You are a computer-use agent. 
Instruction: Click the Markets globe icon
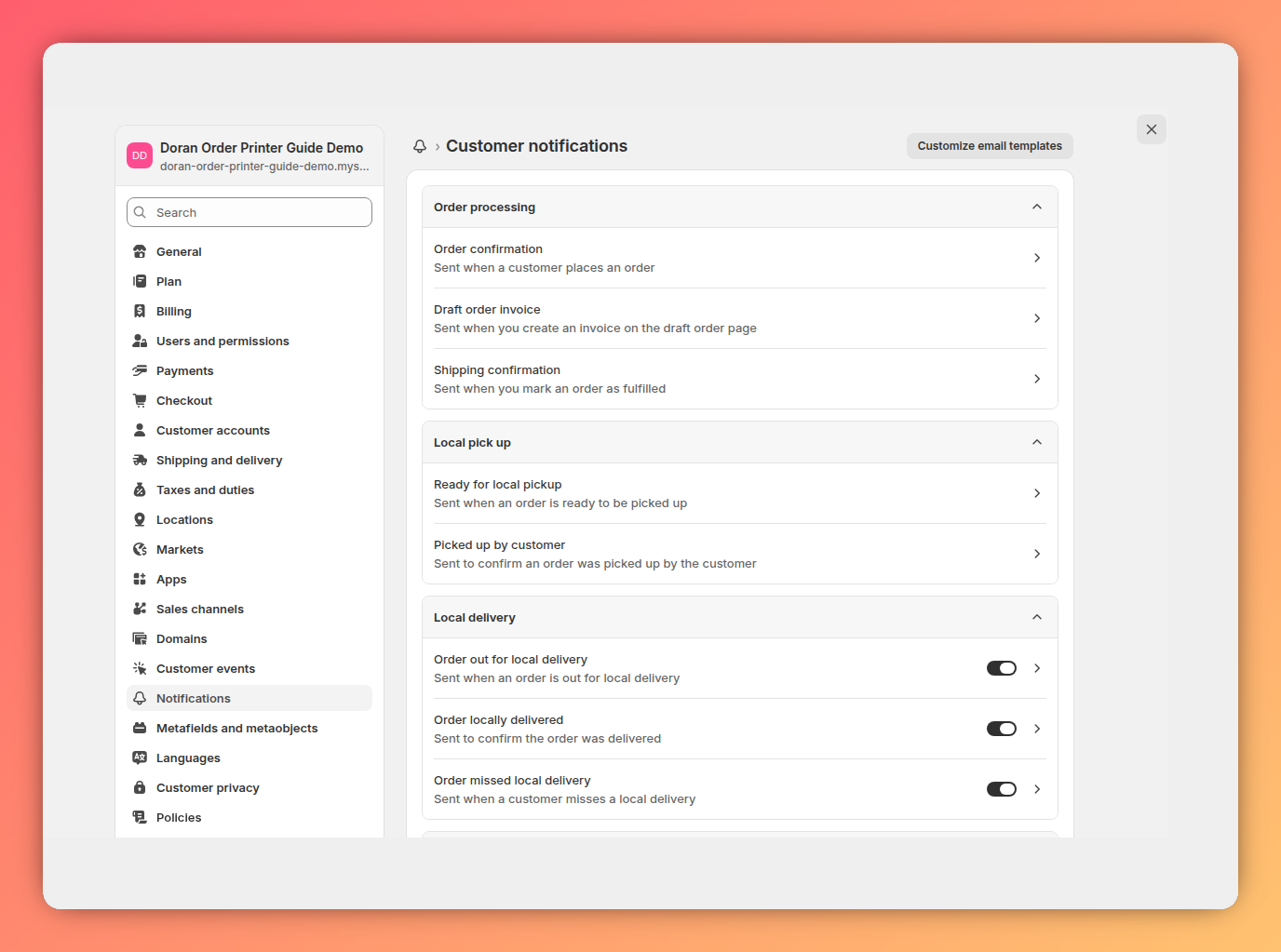tap(140, 549)
